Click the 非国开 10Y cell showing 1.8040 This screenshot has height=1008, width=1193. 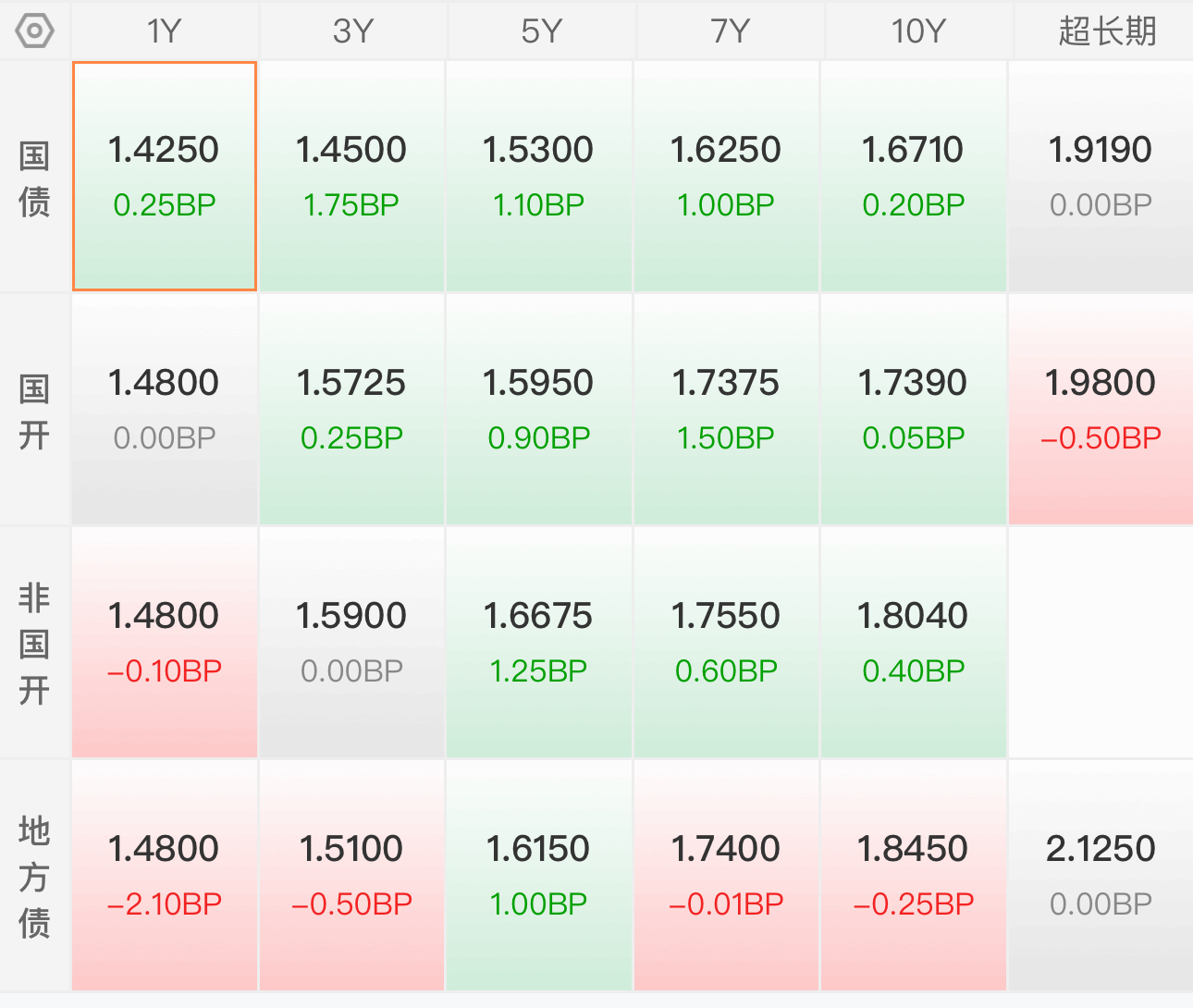(913, 643)
